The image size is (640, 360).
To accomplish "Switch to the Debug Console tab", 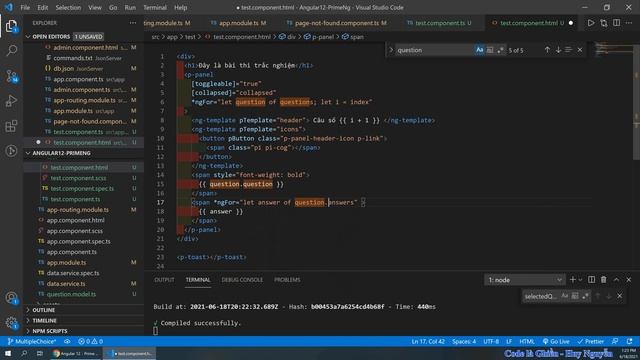I will click(242, 280).
